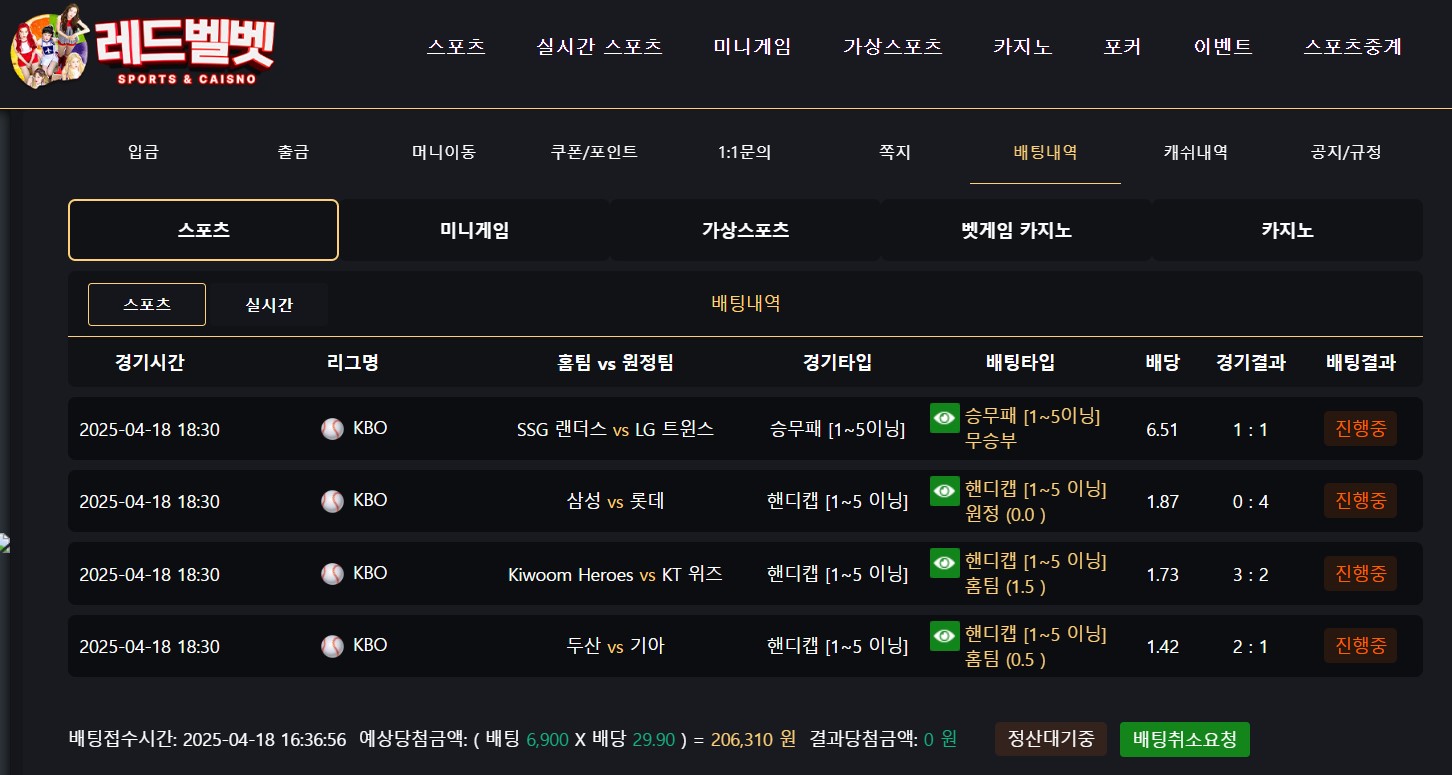Click the 레드벨벳 site logo
This screenshot has height=775, width=1452.
142,48
